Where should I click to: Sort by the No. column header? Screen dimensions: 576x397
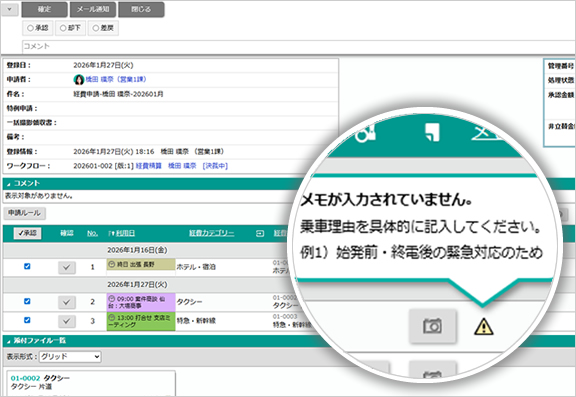92,233
